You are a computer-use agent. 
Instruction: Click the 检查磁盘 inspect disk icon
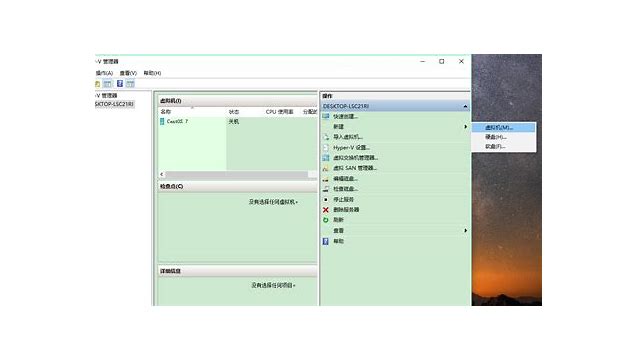[326, 189]
